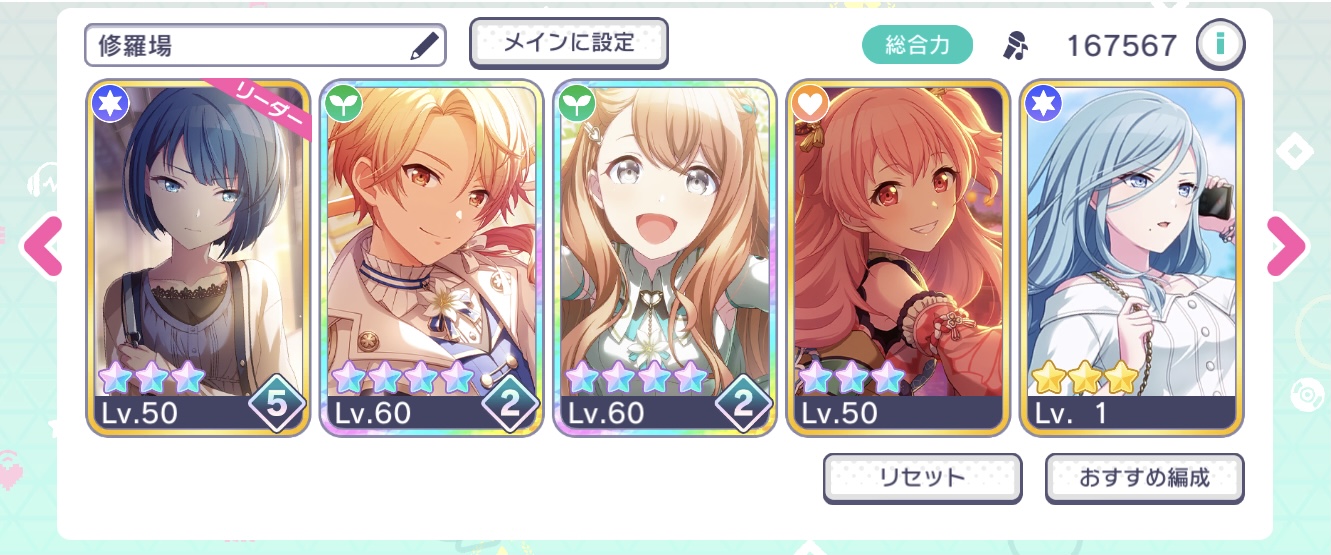Select the leader card with リーダー ribbon

click(x=196, y=258)
